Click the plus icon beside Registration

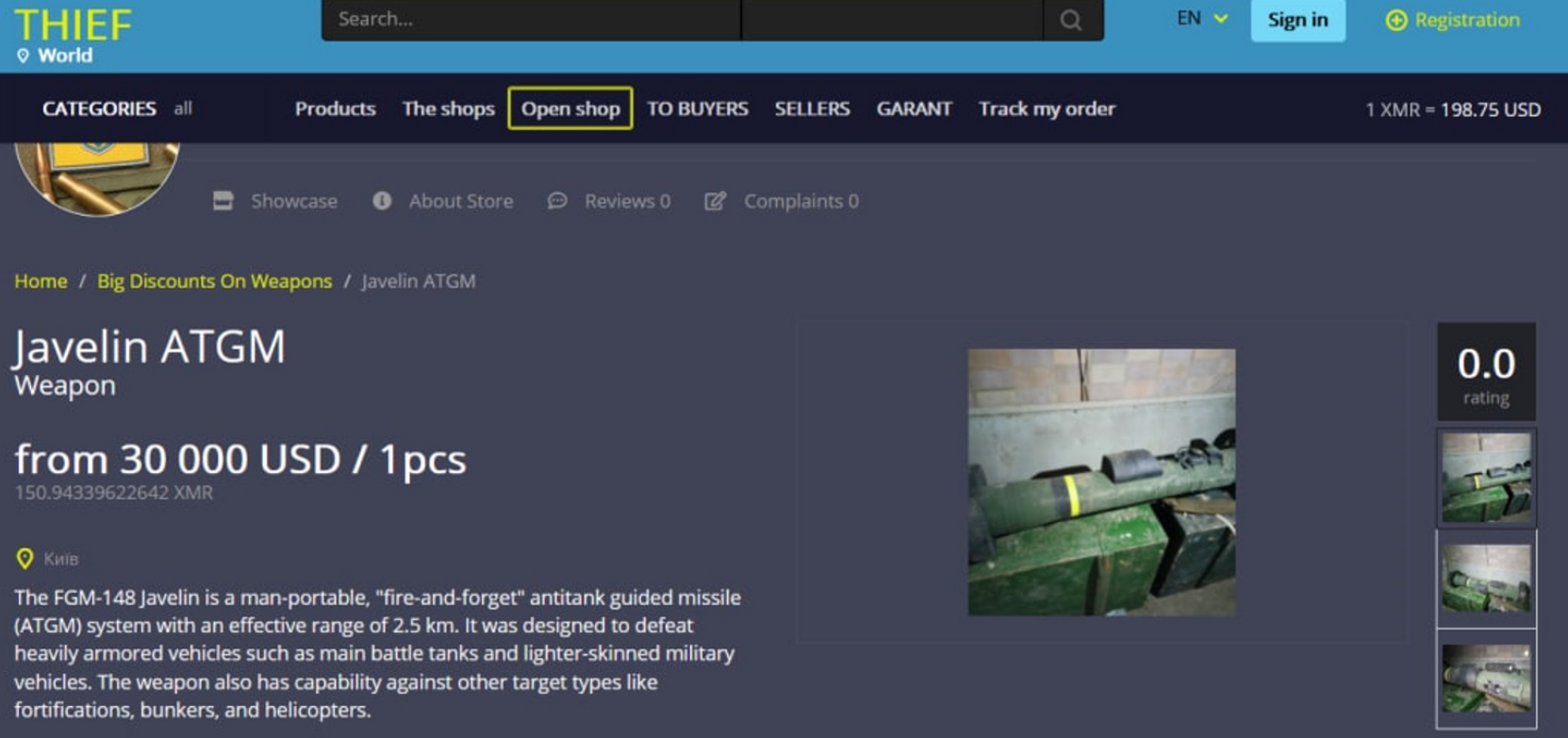coord(1396,20)
